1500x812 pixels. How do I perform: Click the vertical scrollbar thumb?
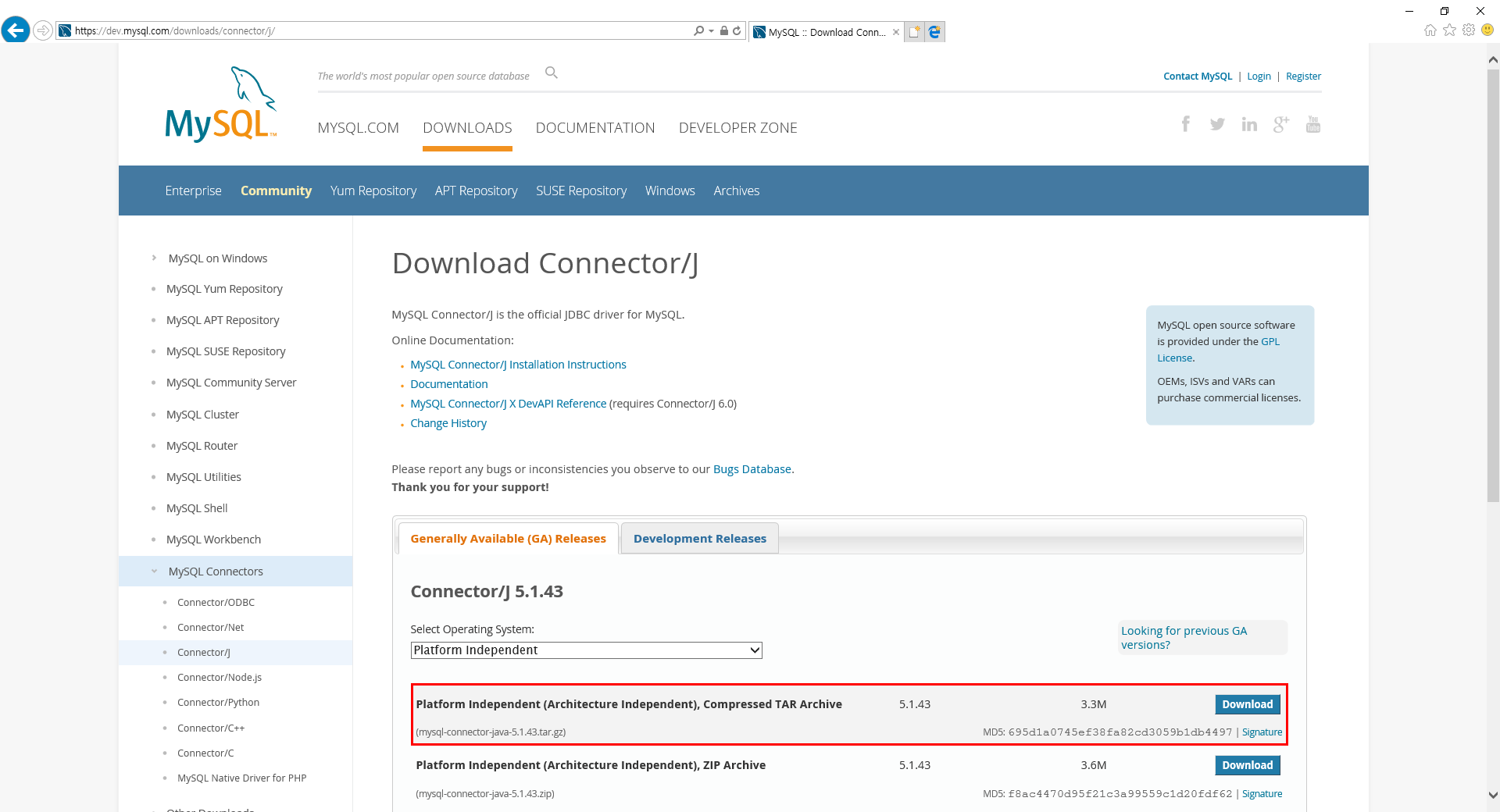pos(1493,285)
